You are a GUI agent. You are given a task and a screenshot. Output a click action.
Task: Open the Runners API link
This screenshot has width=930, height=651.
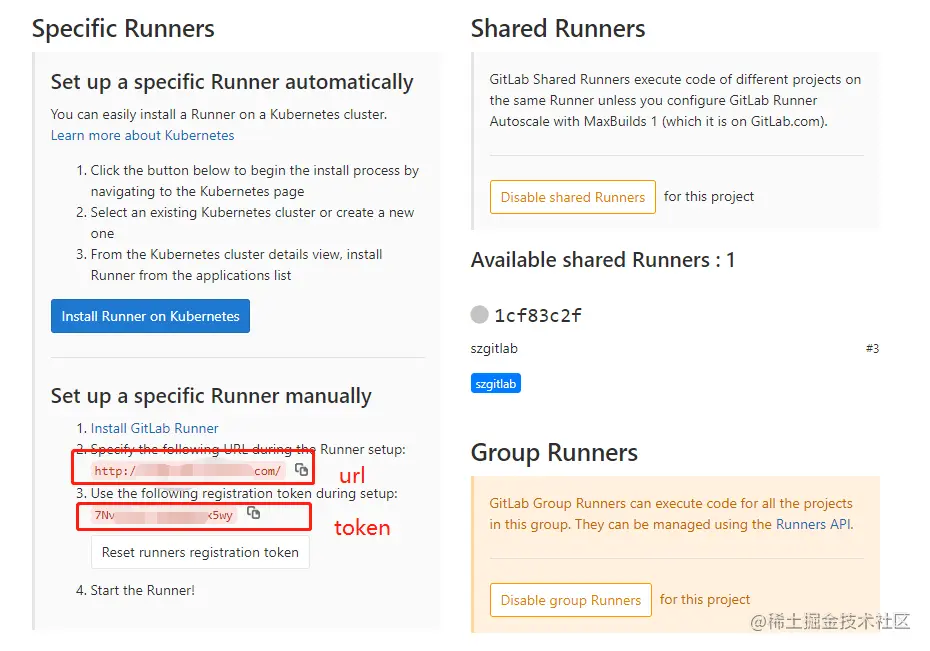coord(813,524)
